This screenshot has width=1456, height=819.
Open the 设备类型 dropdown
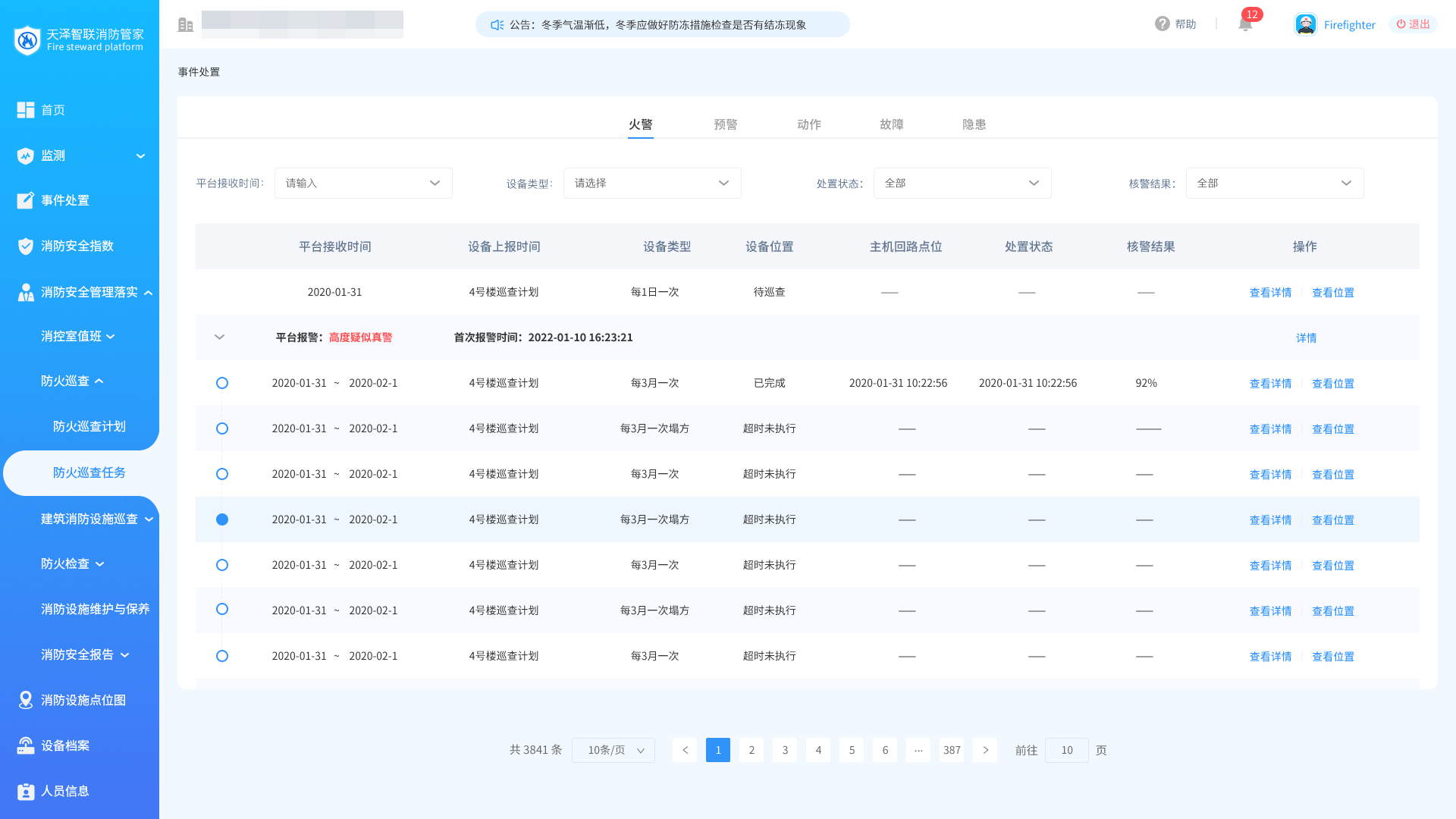651,183
